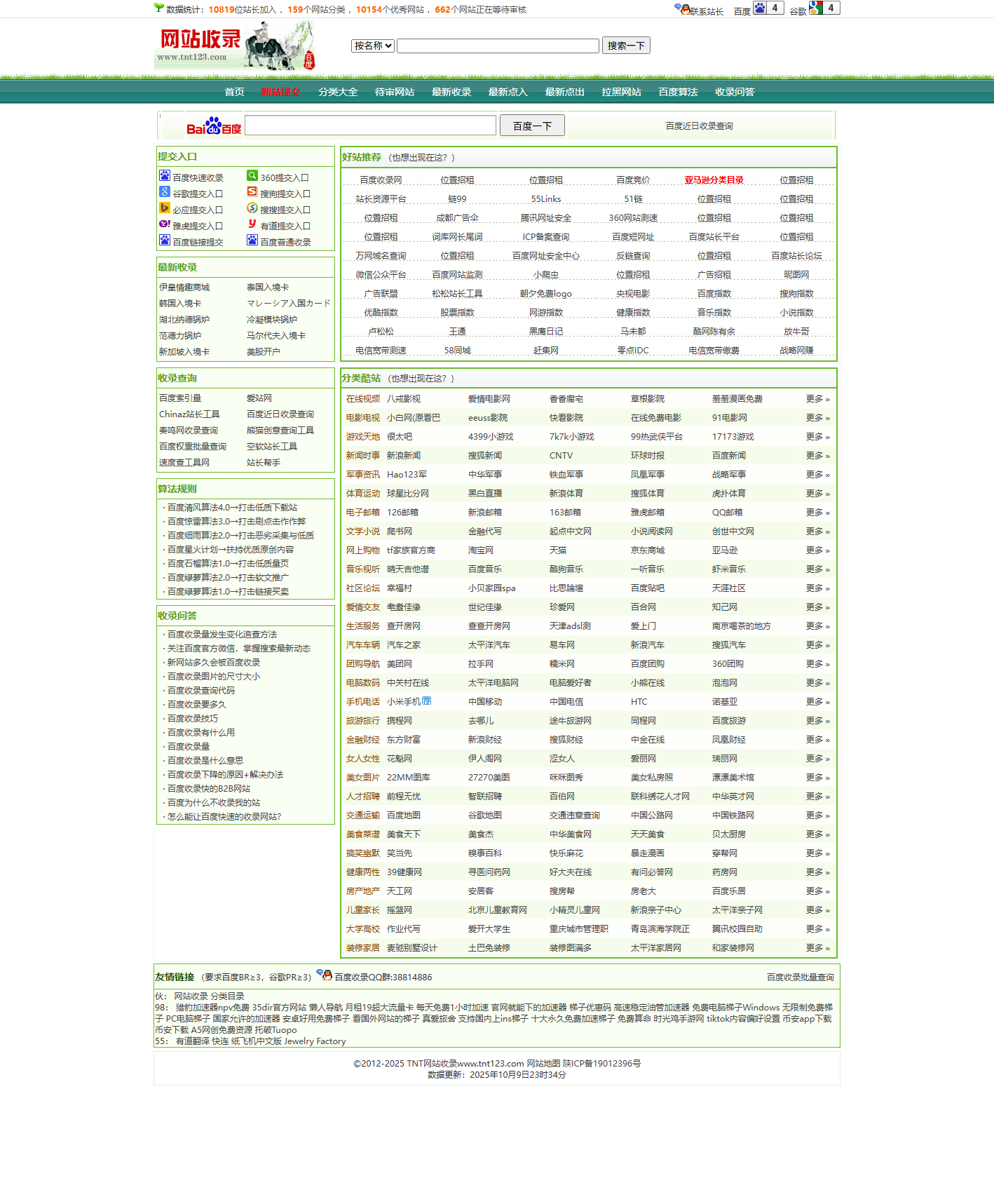Open 也想出现在这 link in 好站推荐 header
The width and height of the screenshot is (994, 1204).
(x=421, y=158)
